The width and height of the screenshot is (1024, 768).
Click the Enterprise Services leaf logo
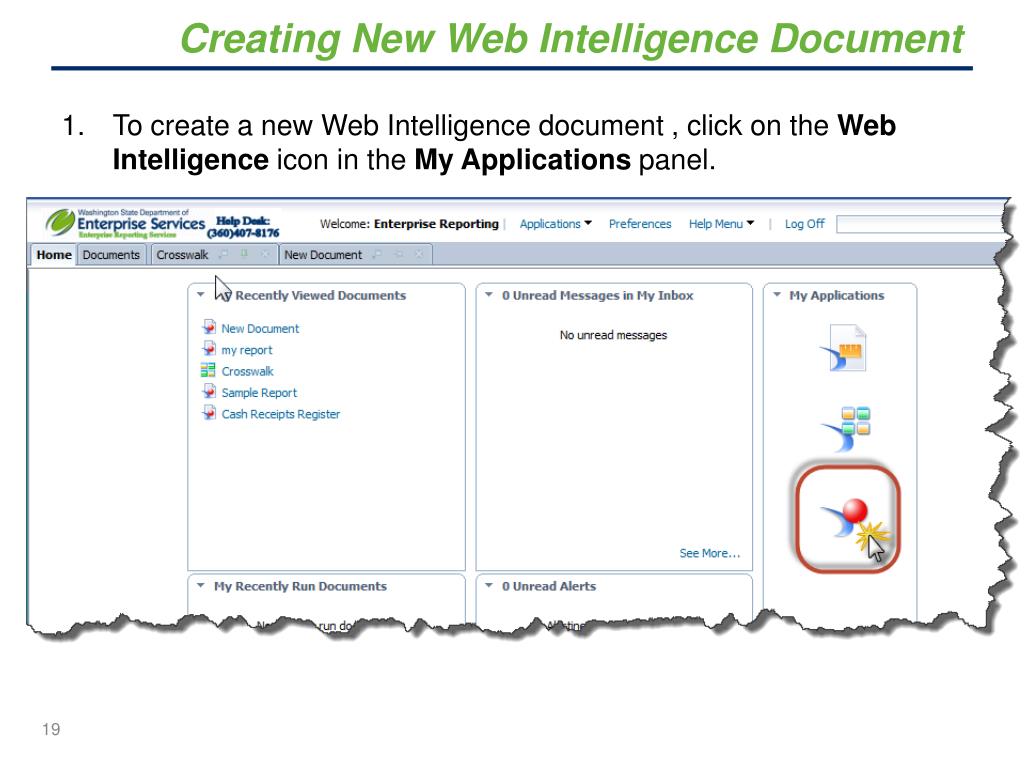point(59,222)
